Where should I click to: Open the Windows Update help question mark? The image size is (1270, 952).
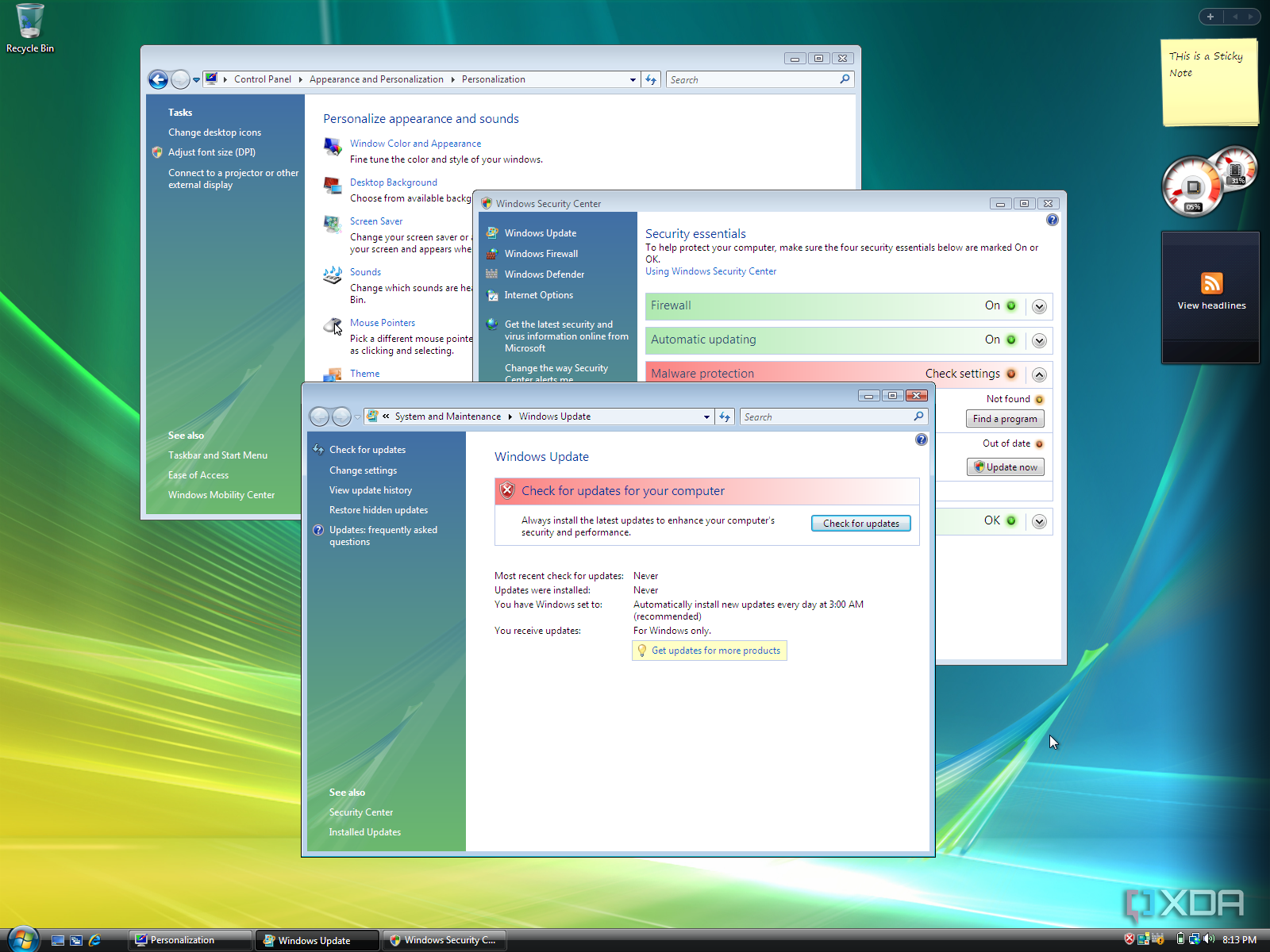point(921,440)
